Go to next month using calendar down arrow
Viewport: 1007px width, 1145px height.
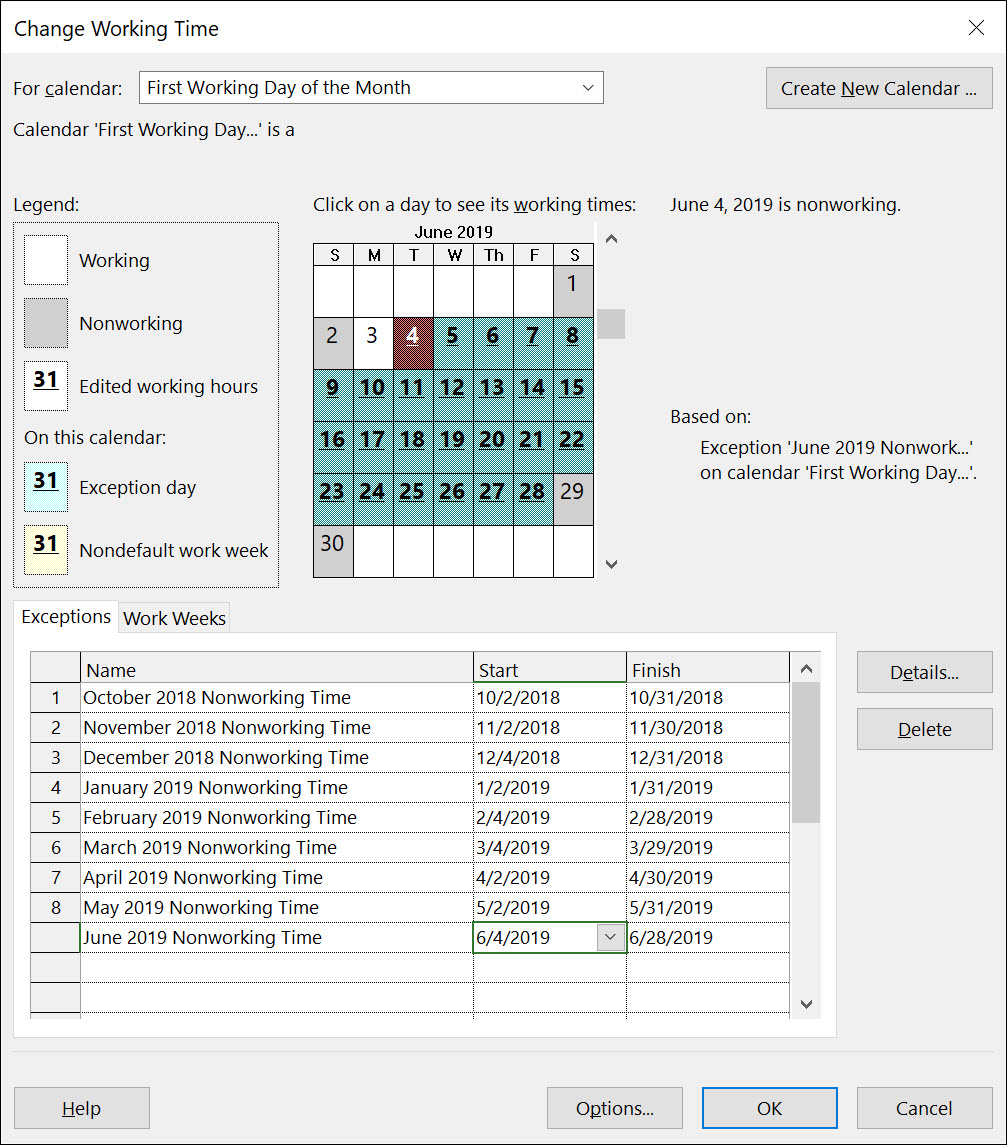612,564
